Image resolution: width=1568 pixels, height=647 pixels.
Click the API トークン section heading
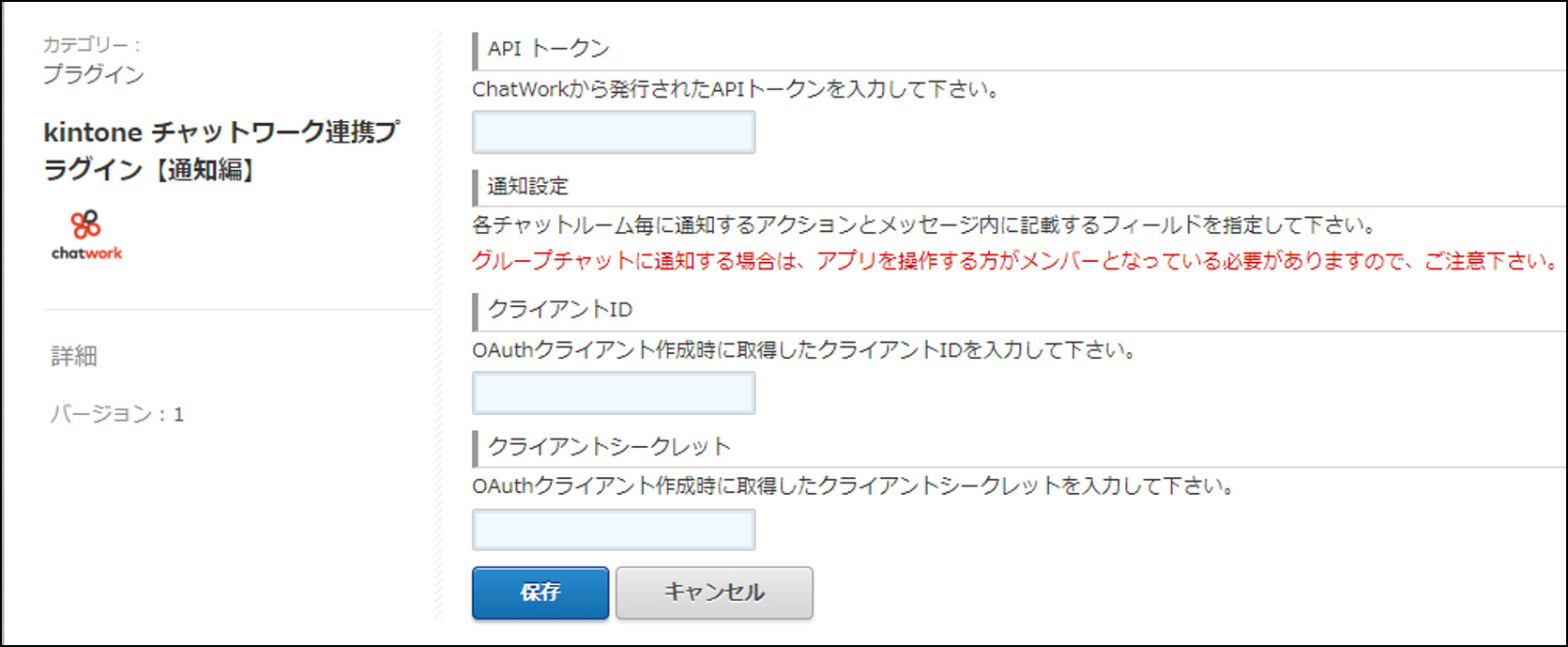click(548, 49)
